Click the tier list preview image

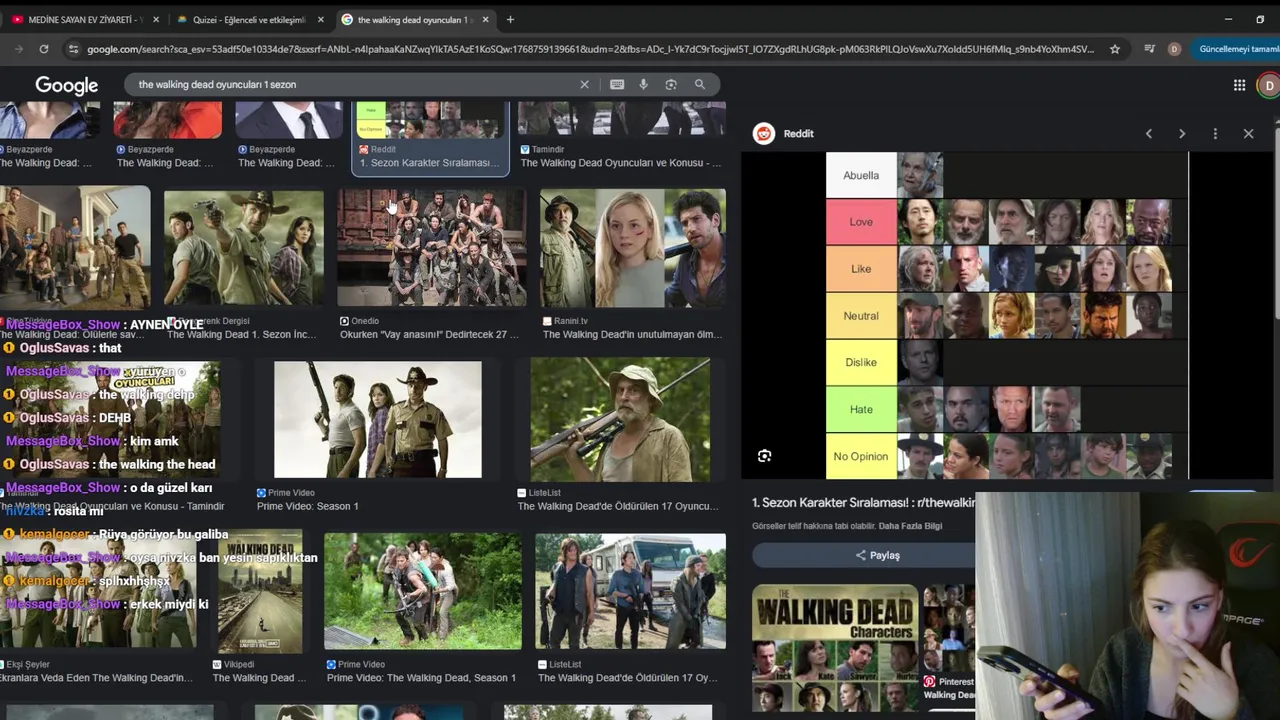[x=1007, y=315]
